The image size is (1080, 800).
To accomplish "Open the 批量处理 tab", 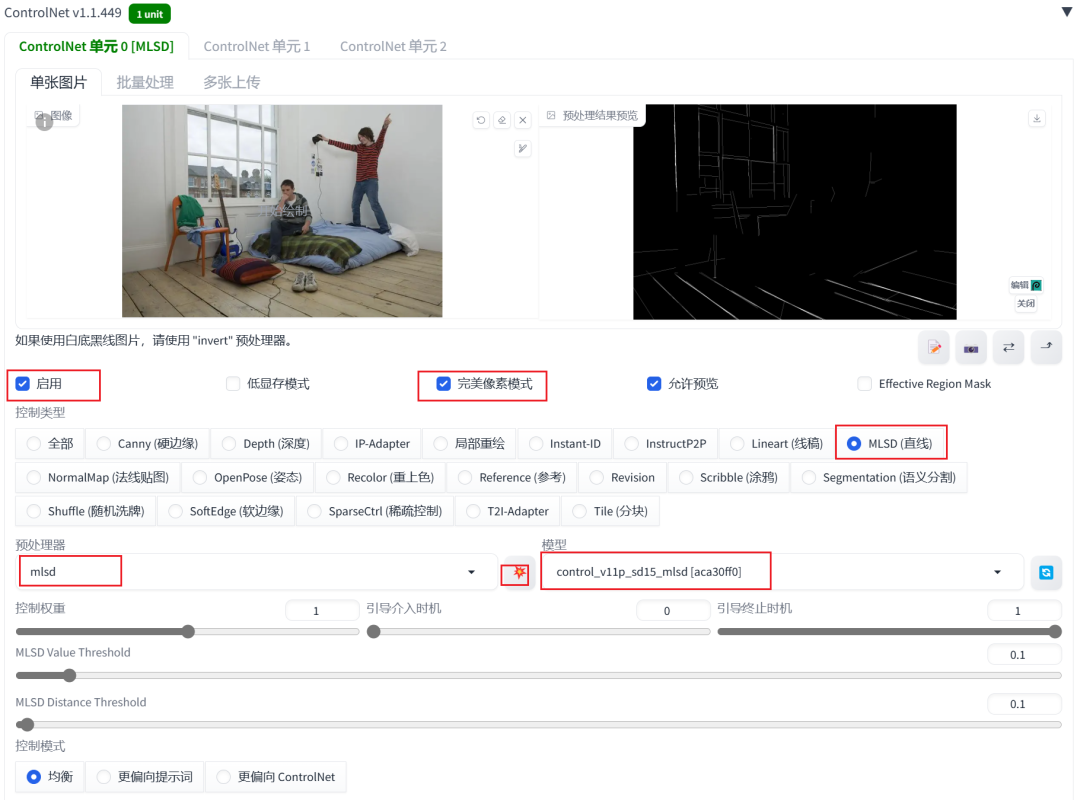I will click(x=147, y=82).
